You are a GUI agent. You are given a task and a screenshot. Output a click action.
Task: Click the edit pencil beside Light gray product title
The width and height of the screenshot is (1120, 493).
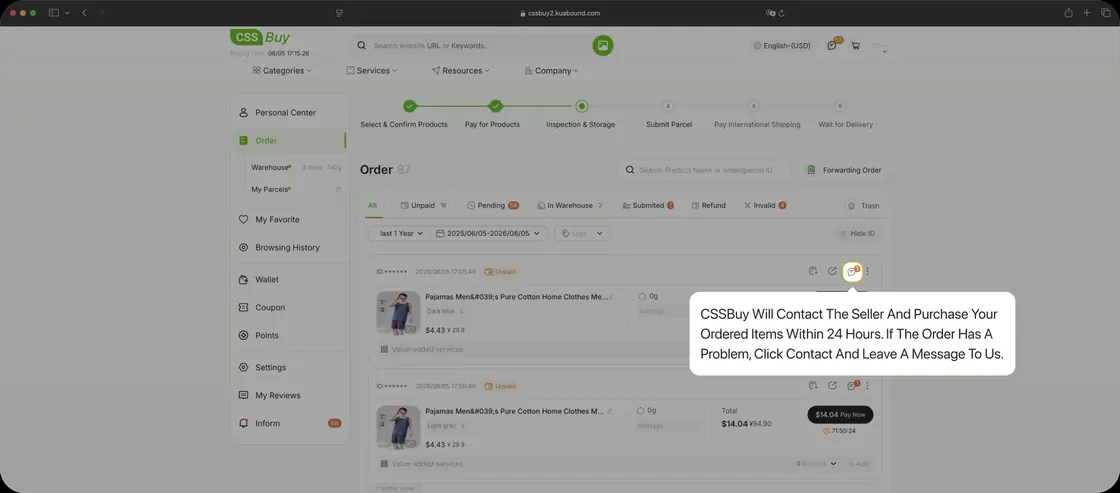point(611,412)
